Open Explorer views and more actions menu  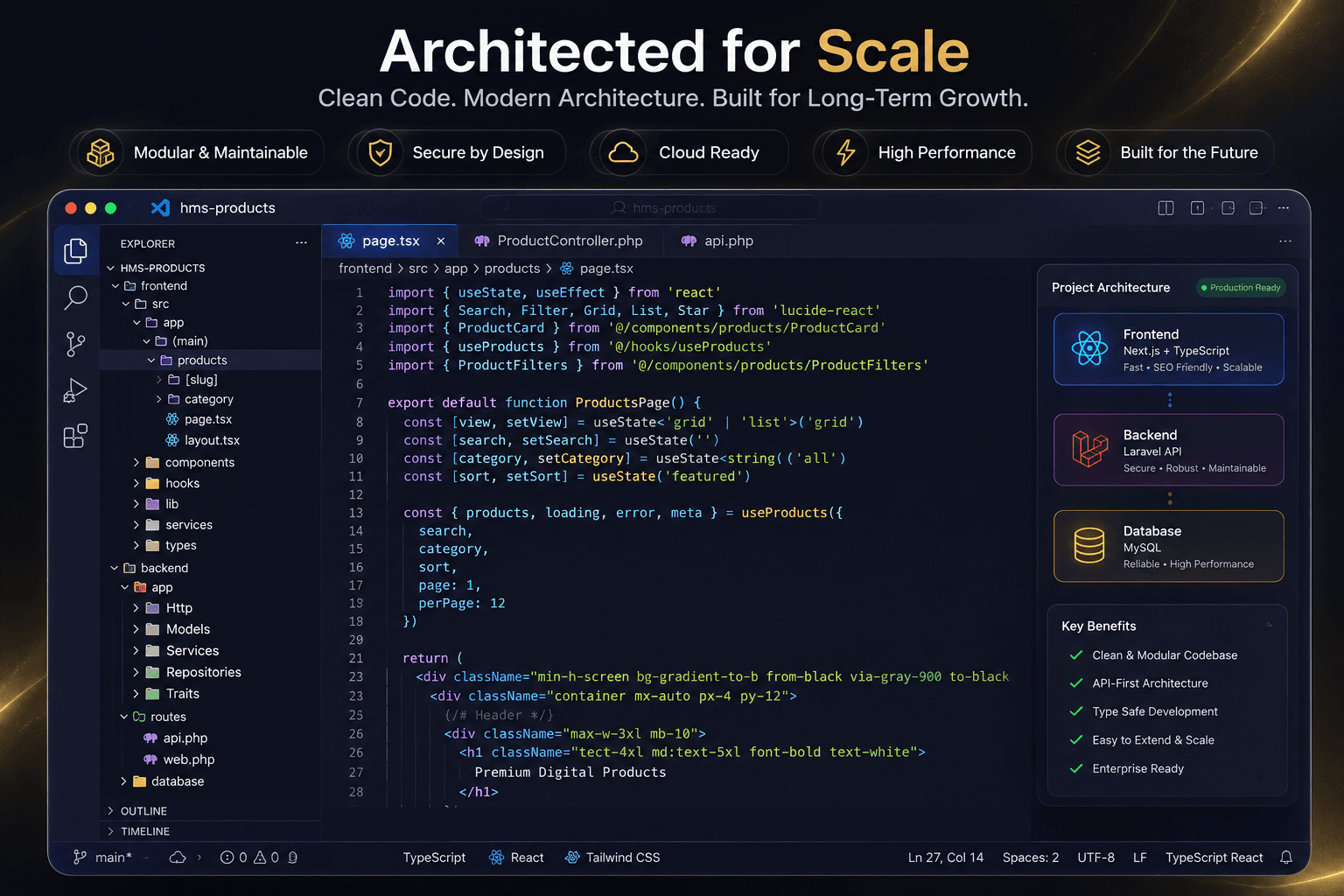(x=301, y=243)
